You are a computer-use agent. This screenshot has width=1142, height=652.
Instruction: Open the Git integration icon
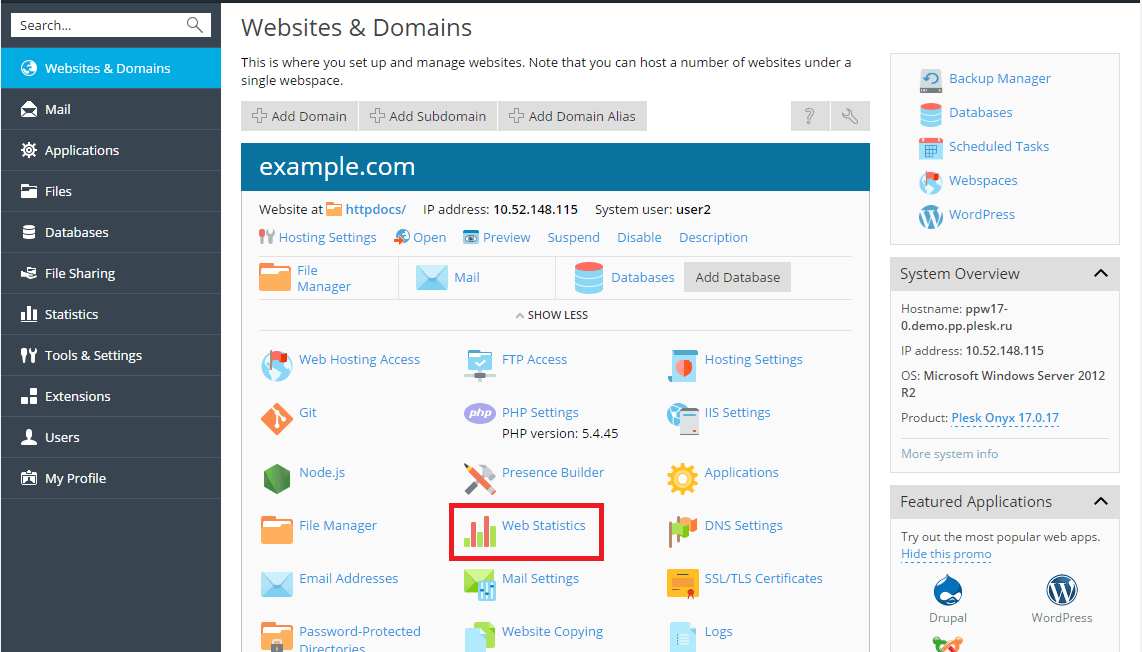tap(306, 412)
